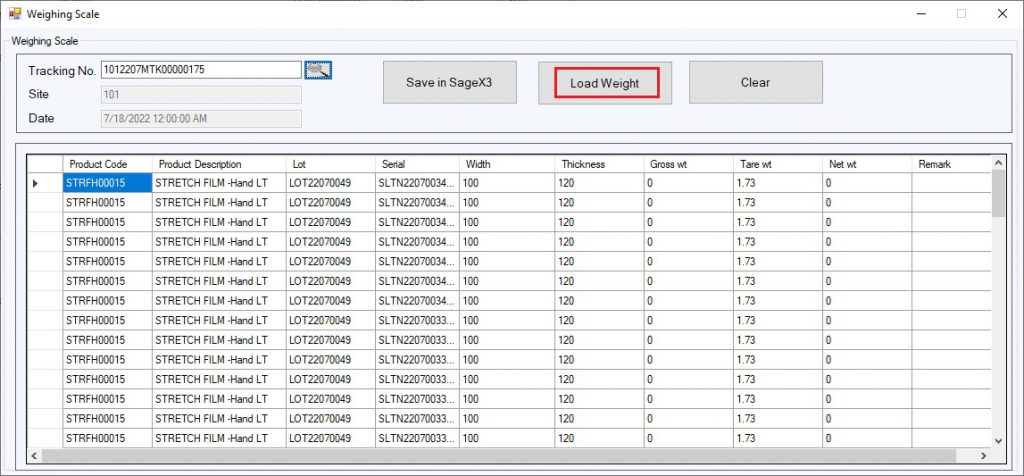Click the Gross wt column header
The width and height of the screenshot is (1024, 476).
tap(688, 164)
